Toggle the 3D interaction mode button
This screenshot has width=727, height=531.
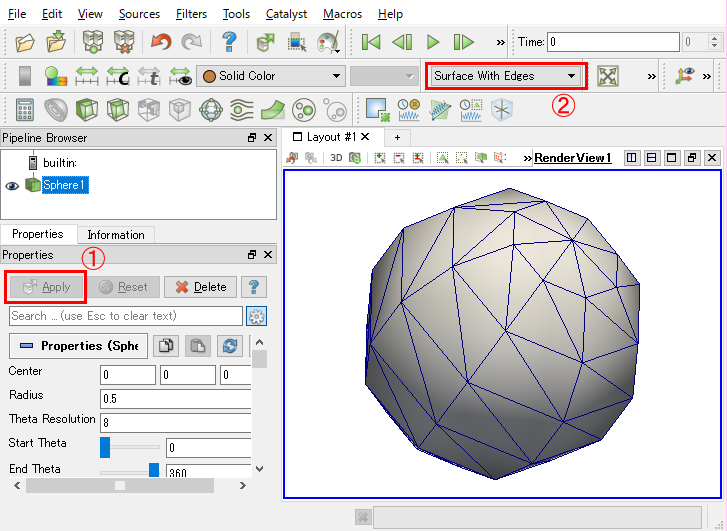[336, 158]
